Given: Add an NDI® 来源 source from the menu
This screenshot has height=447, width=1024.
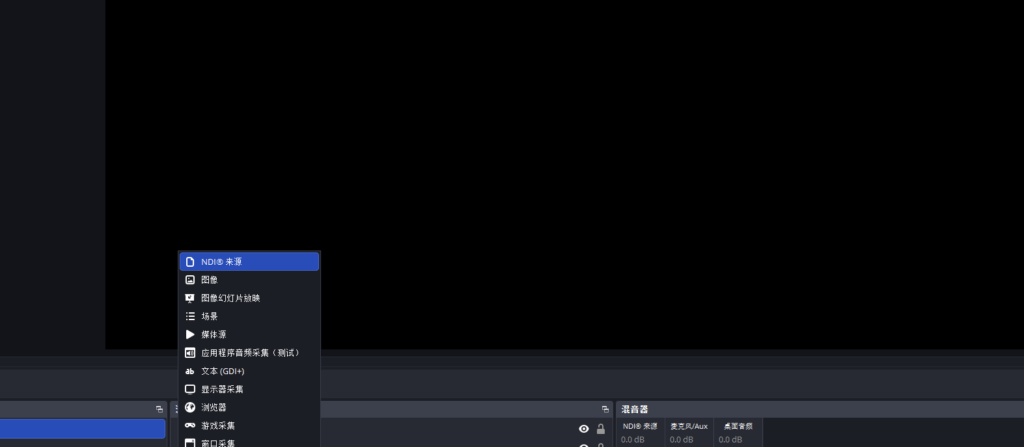Looking at the screenshot, I should point(249,261).
